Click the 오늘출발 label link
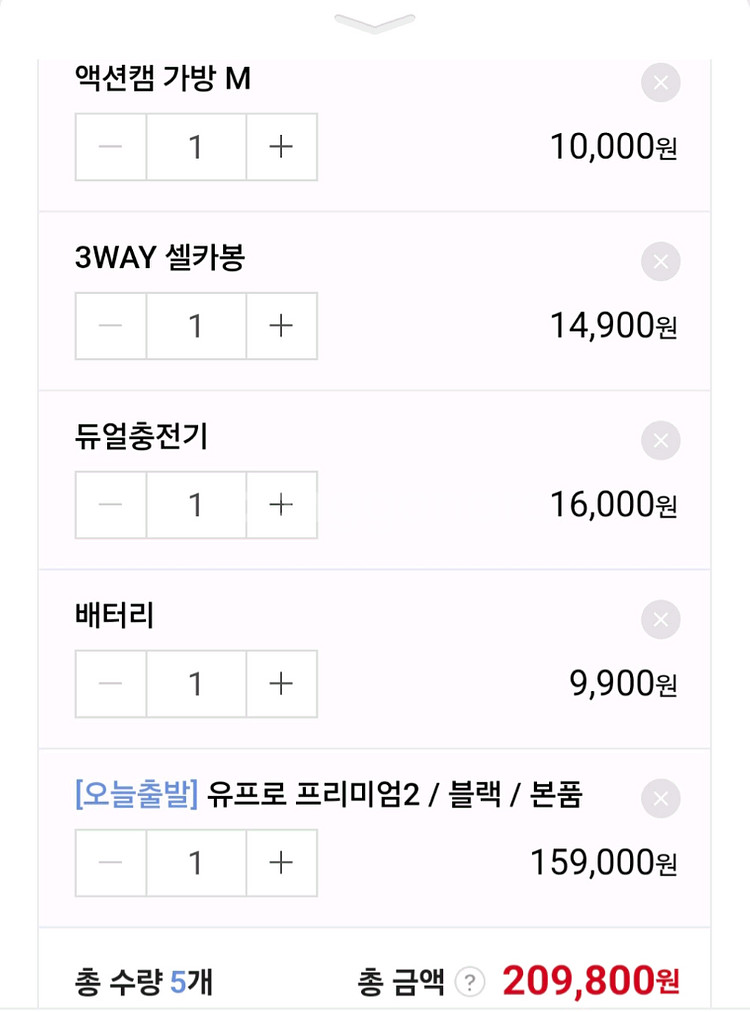Viewport: 750px width, 1012px height. (x=137, y=796)
